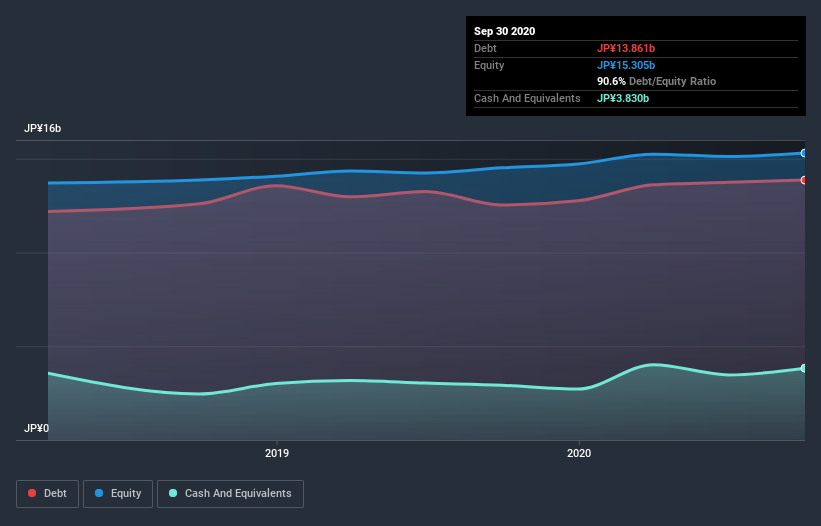821x526 pixels.
Task: Click the red Debt endpoint marker
Action: [804, 180]
